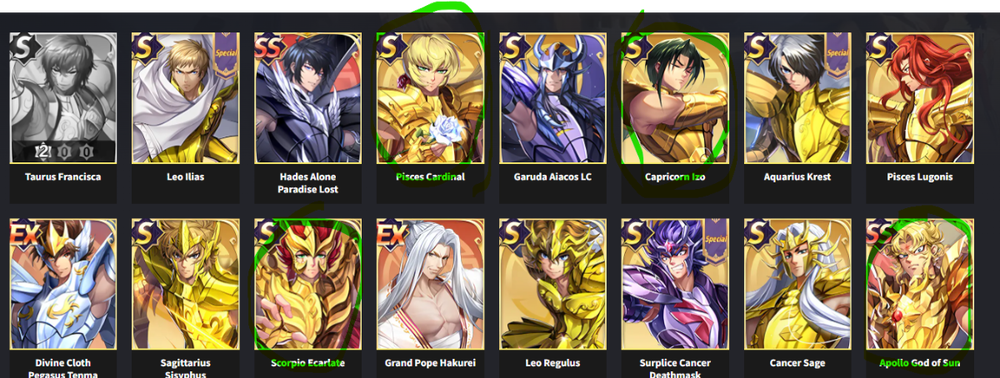Open the Apollo God of Sun card
The image size is (1000, 378).
(920, 284)
